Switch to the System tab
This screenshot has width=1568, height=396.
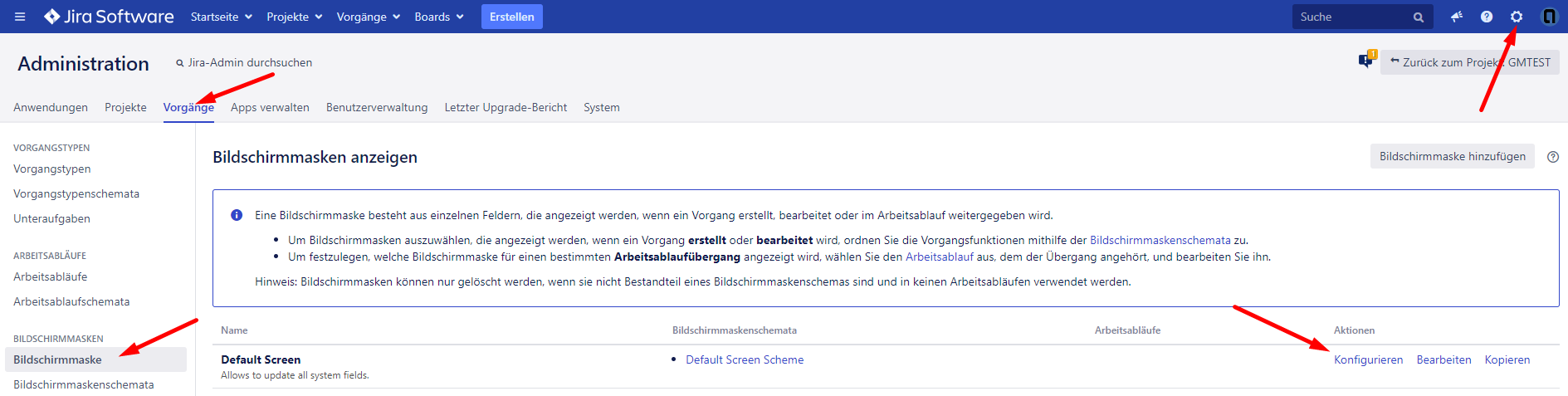point(601,107)
